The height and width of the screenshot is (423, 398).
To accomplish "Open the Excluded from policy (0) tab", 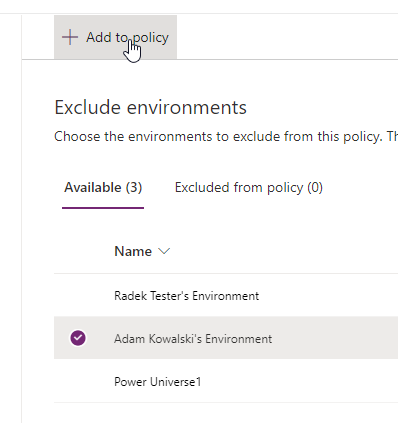I will tap(249, 188).
